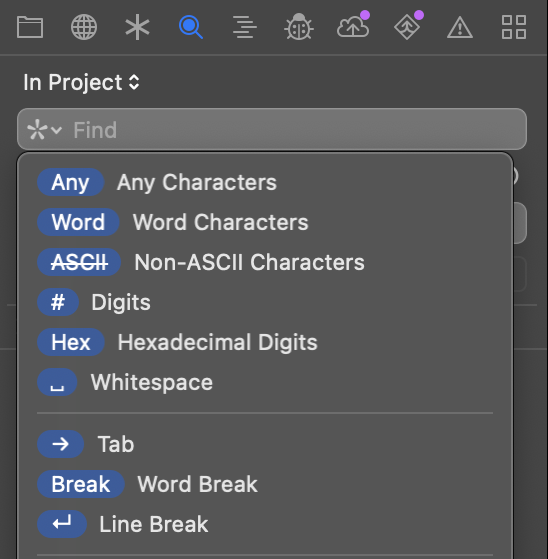Open the grid of sidebar panels
This screenshot has height=559, width=548.
[x=514, y=27]
